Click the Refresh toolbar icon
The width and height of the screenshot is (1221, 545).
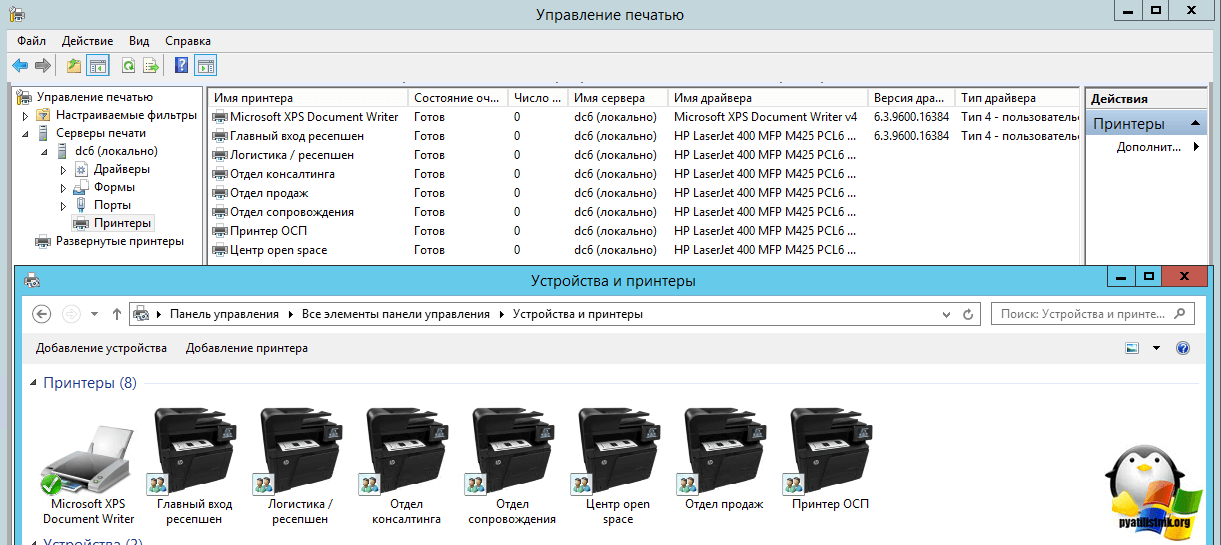pyautogui.click(x=127, y=66)
